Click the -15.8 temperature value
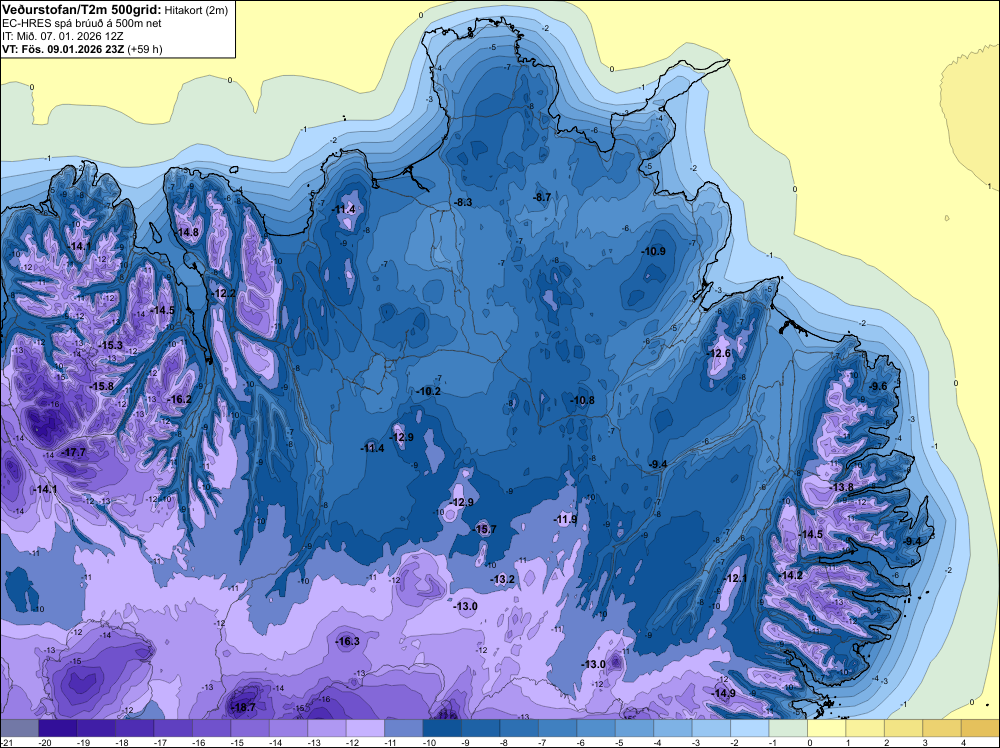 pos(101,386)
